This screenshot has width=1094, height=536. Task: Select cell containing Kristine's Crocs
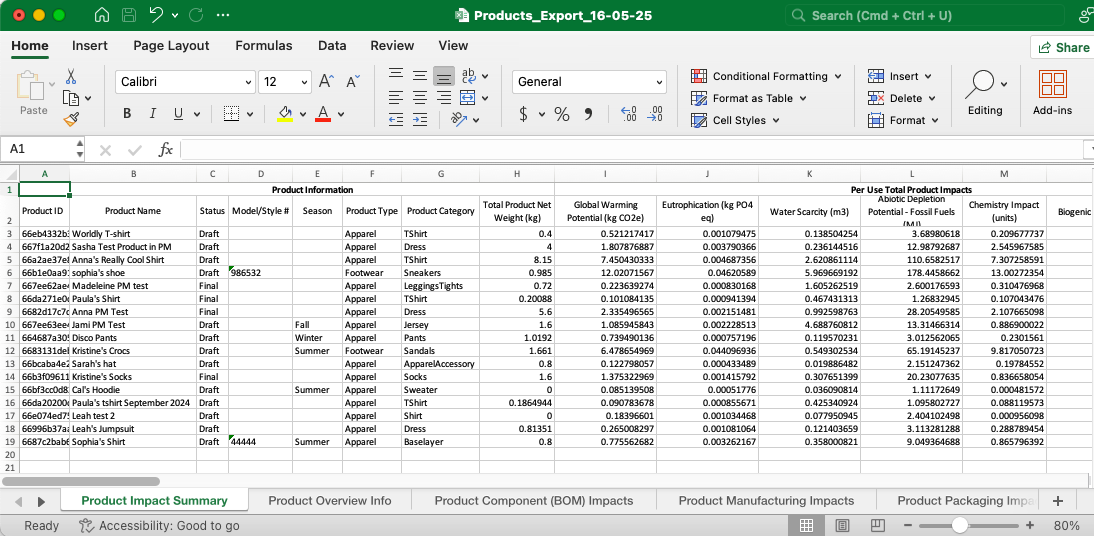pyautogui.click(x=133, y=350)
